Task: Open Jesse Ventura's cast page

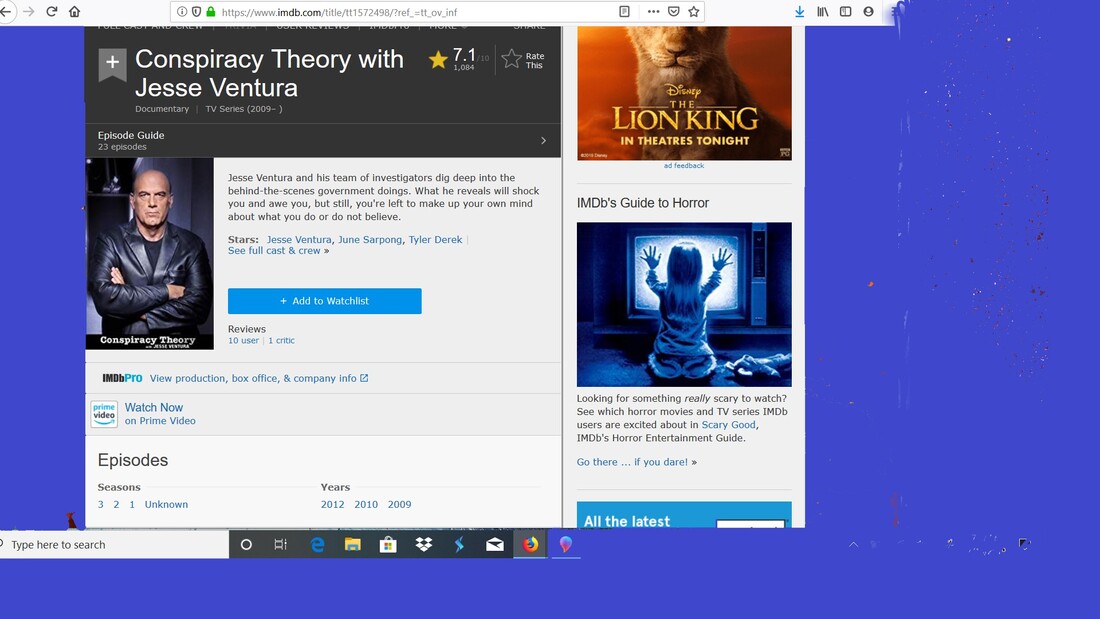Action: point(299,239)
